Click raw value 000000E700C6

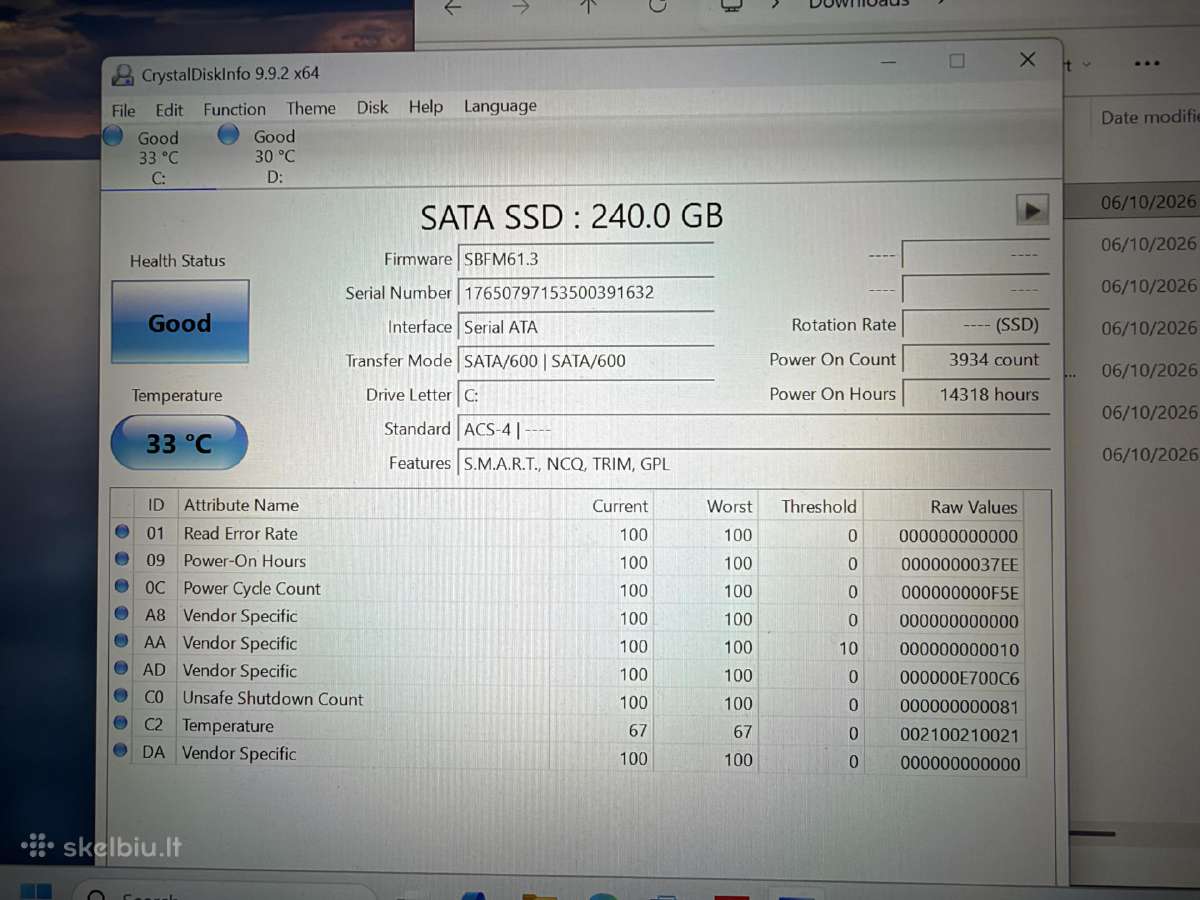(x=960, y=678)
